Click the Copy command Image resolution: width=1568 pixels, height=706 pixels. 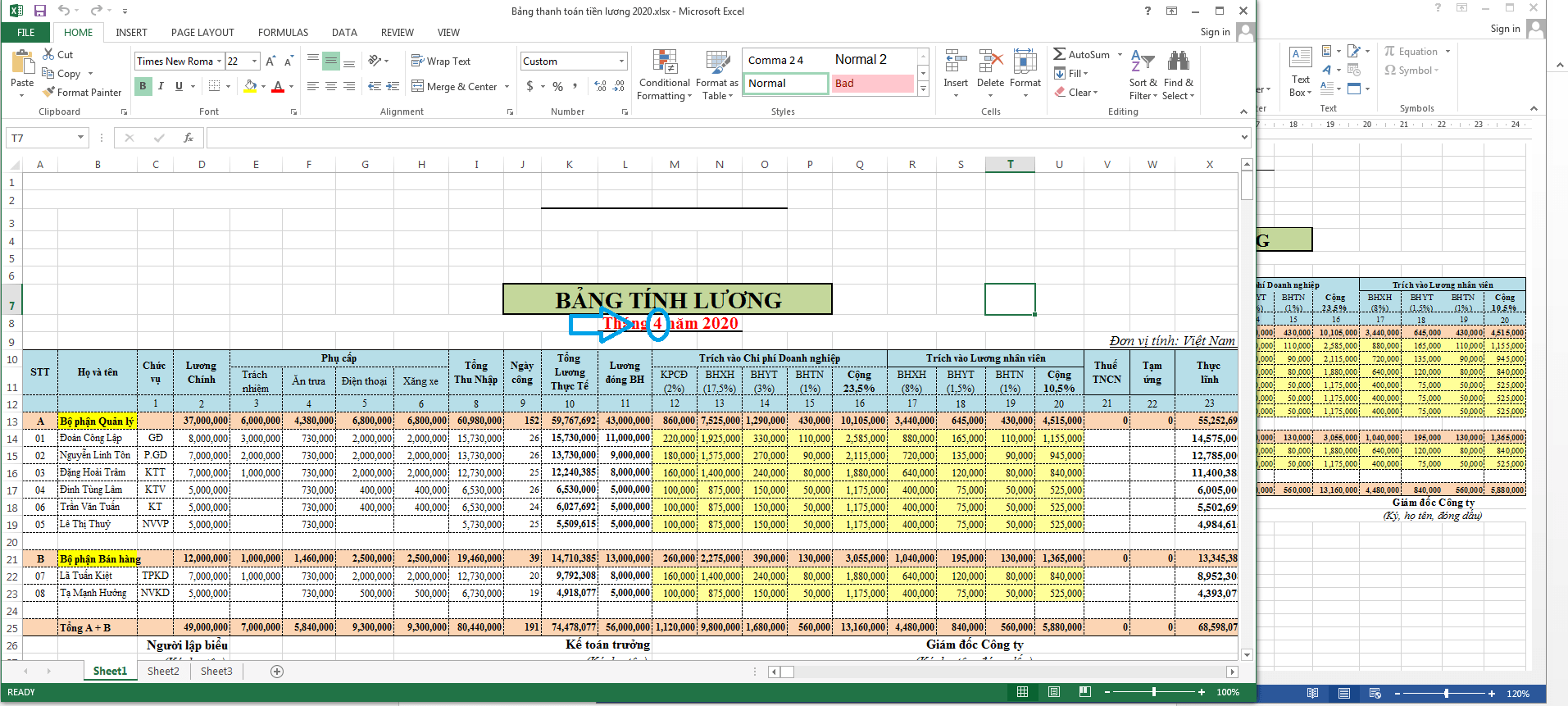[62, 73]
